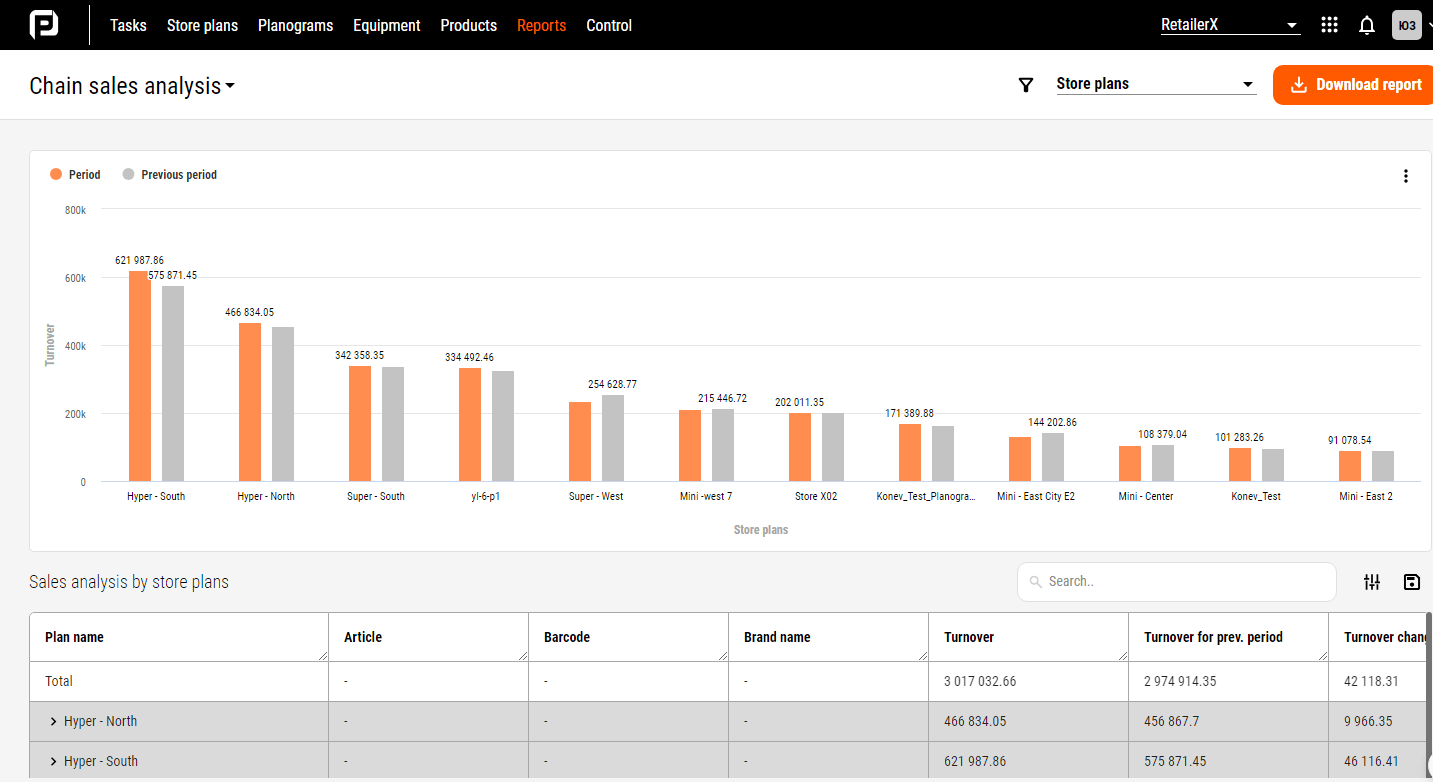Viewport: 1433px width, 782px height.
Task: Switch to the Planograms menu item
Action: click(295, 25)
